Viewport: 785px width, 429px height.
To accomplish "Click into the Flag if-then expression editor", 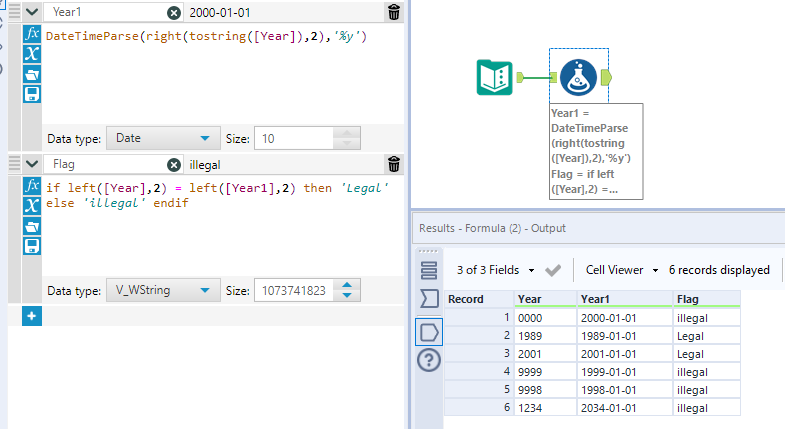I will click(223, 225).
